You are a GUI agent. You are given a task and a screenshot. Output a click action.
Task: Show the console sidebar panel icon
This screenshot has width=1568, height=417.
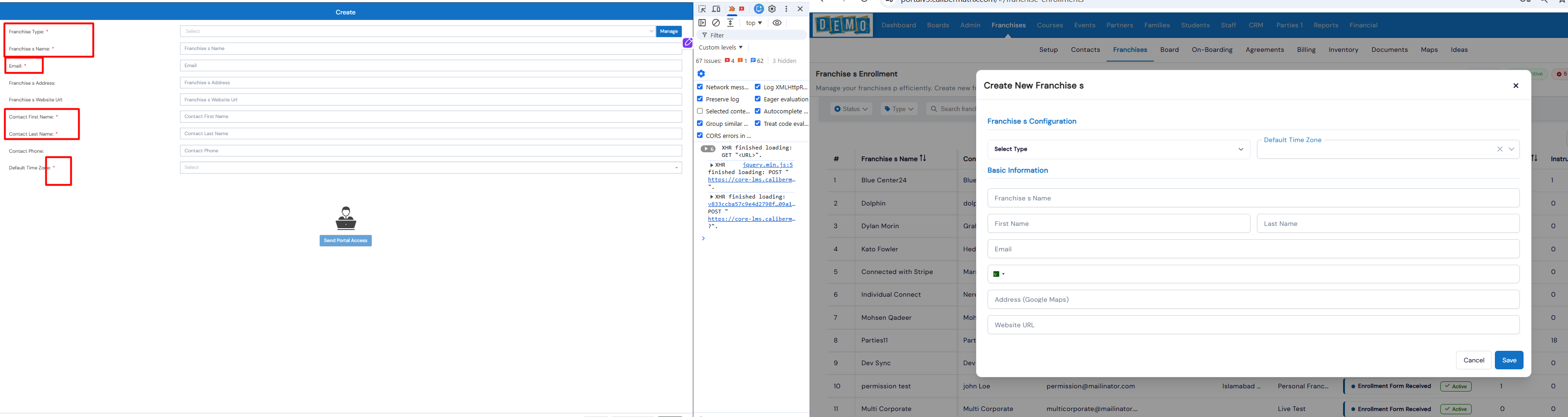[703, 23]
